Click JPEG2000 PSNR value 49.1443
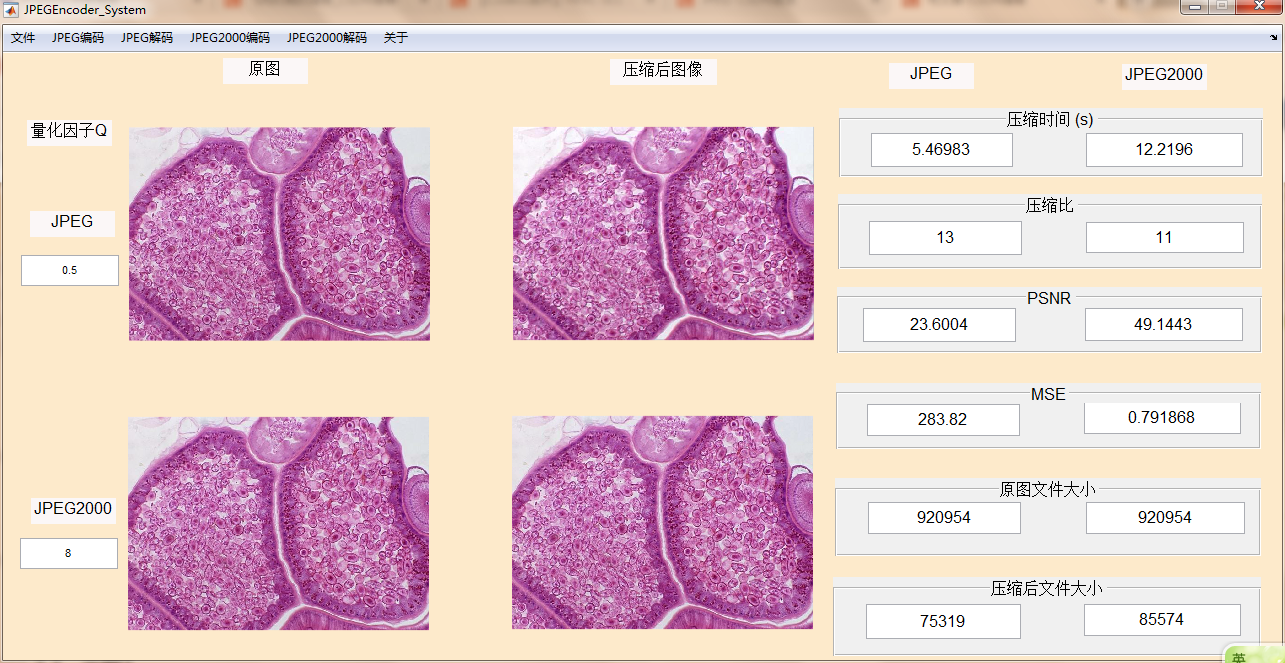Image resolution: width=1285 pixels, height=663 pixels. tap(1164, 324)
